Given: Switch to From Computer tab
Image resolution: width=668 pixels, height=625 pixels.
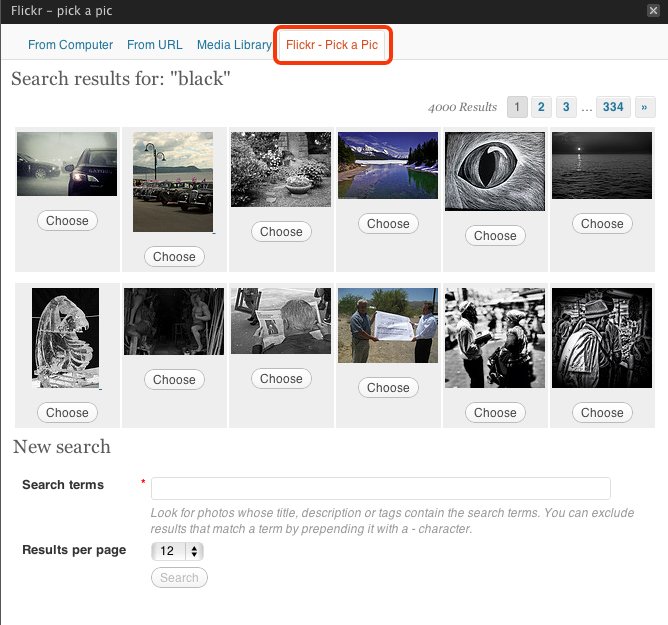Looking at the screenshot, I should pos(70,45).
